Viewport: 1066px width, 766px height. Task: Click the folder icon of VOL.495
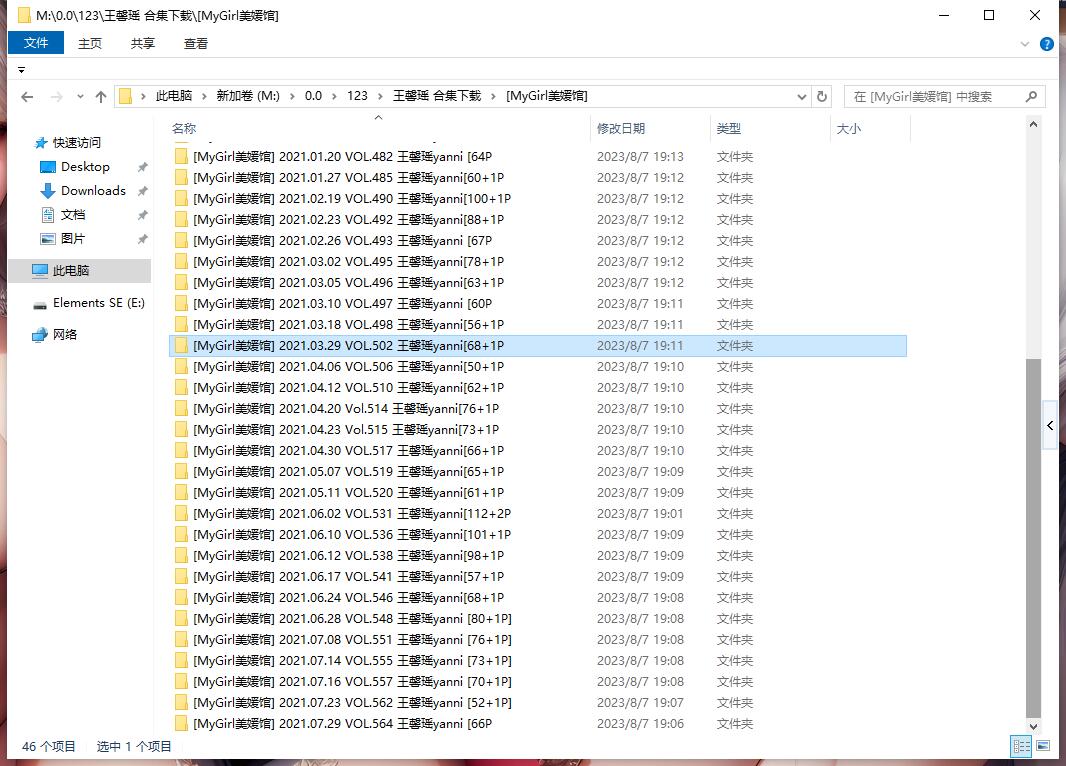pos(181,262)
